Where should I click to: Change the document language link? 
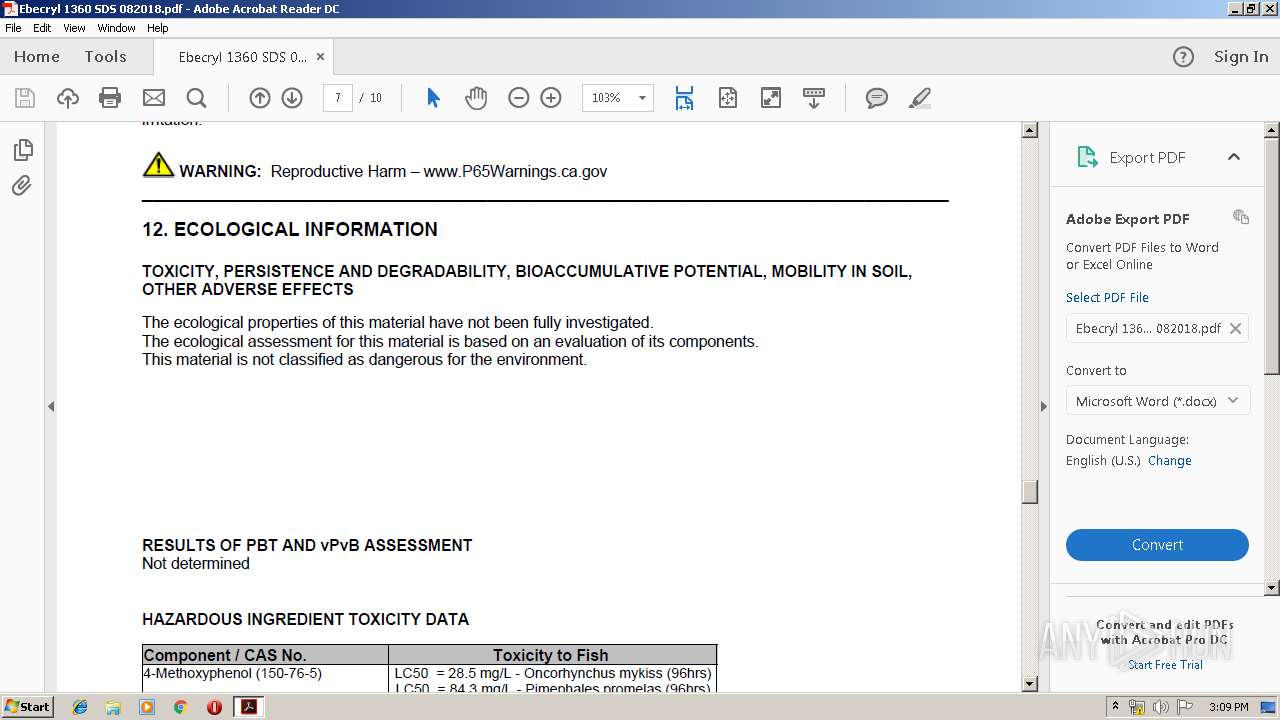[1170, 461]
